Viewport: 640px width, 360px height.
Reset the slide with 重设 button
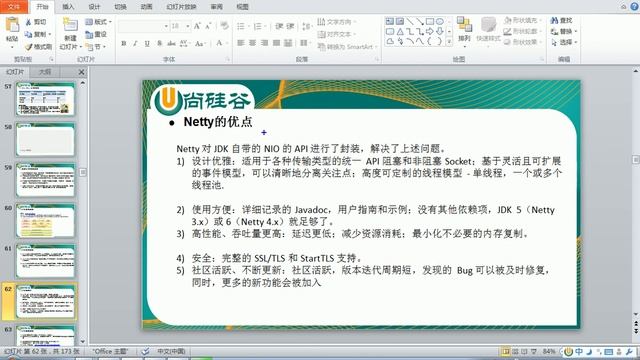click(96, 34)
